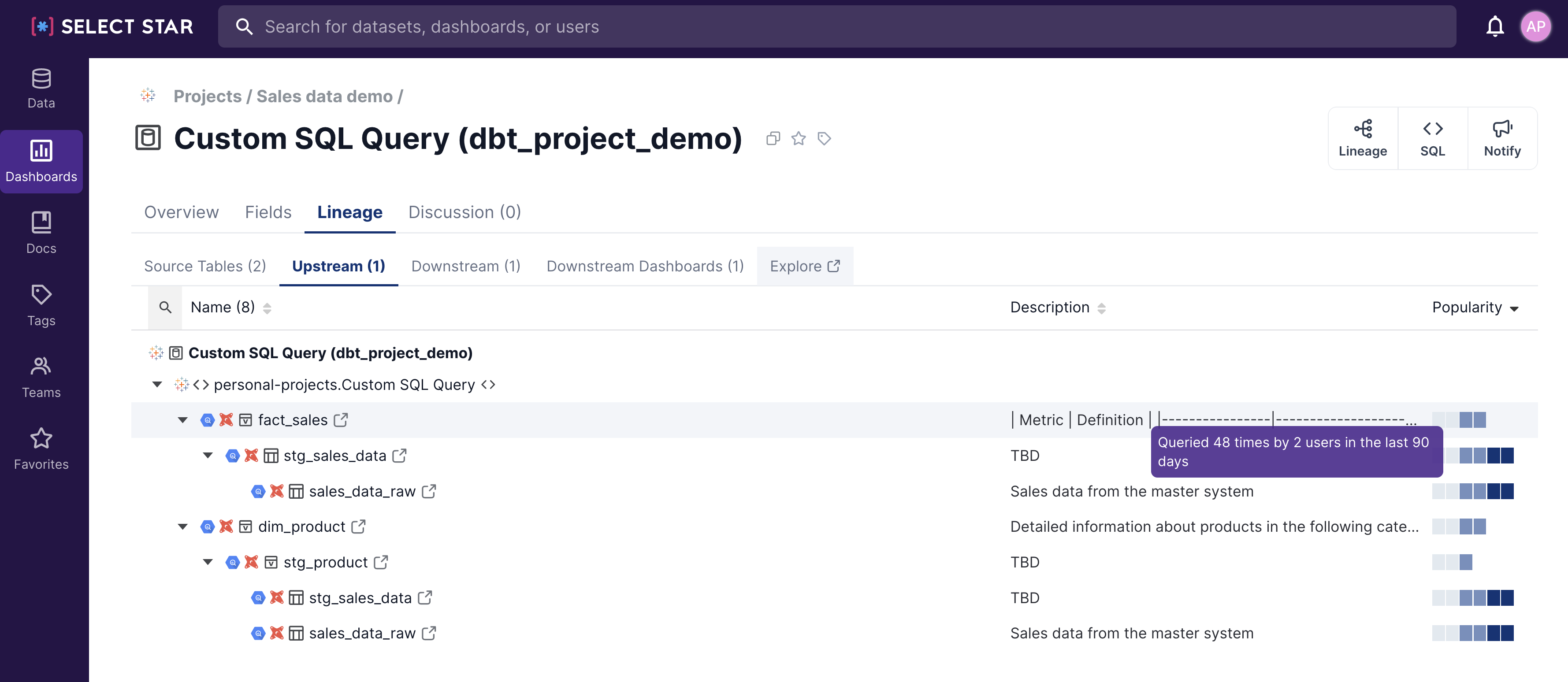This screenshot has width=1568, height=682.
Task: Open external link for stg_sales_data under fact_sales
Action: point(399,456)
